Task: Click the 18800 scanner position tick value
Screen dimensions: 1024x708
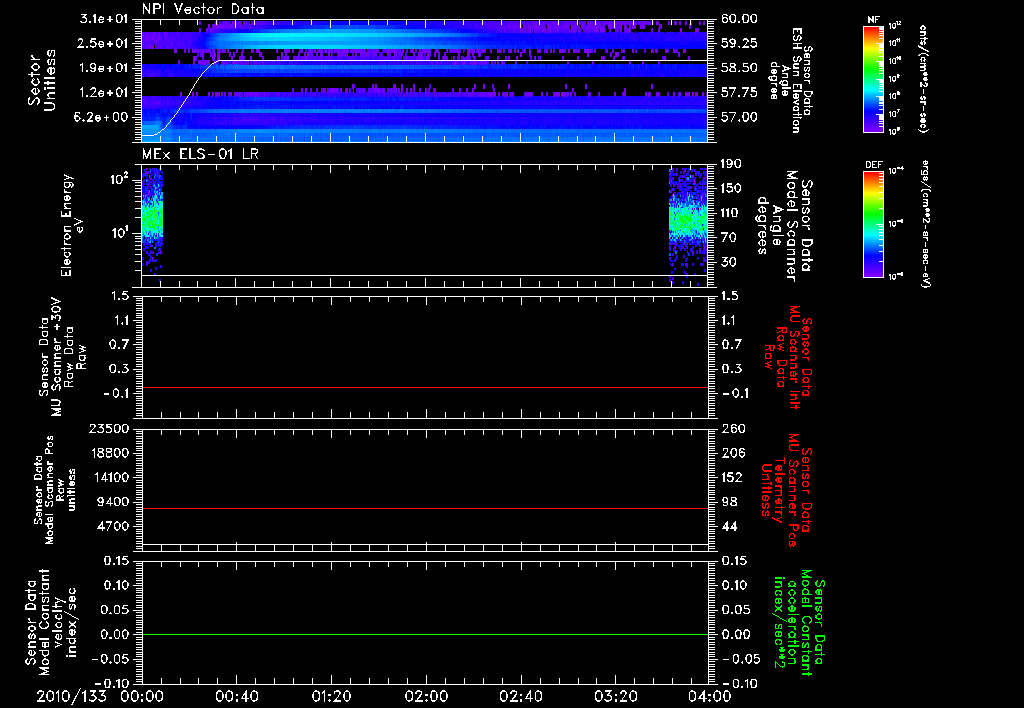Action: pos(108,453)
